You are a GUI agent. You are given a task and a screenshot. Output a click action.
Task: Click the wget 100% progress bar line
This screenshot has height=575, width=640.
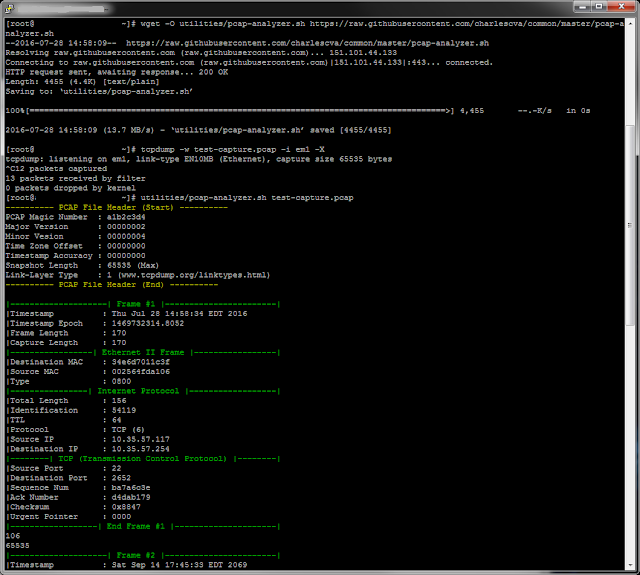tap(298, 111)
